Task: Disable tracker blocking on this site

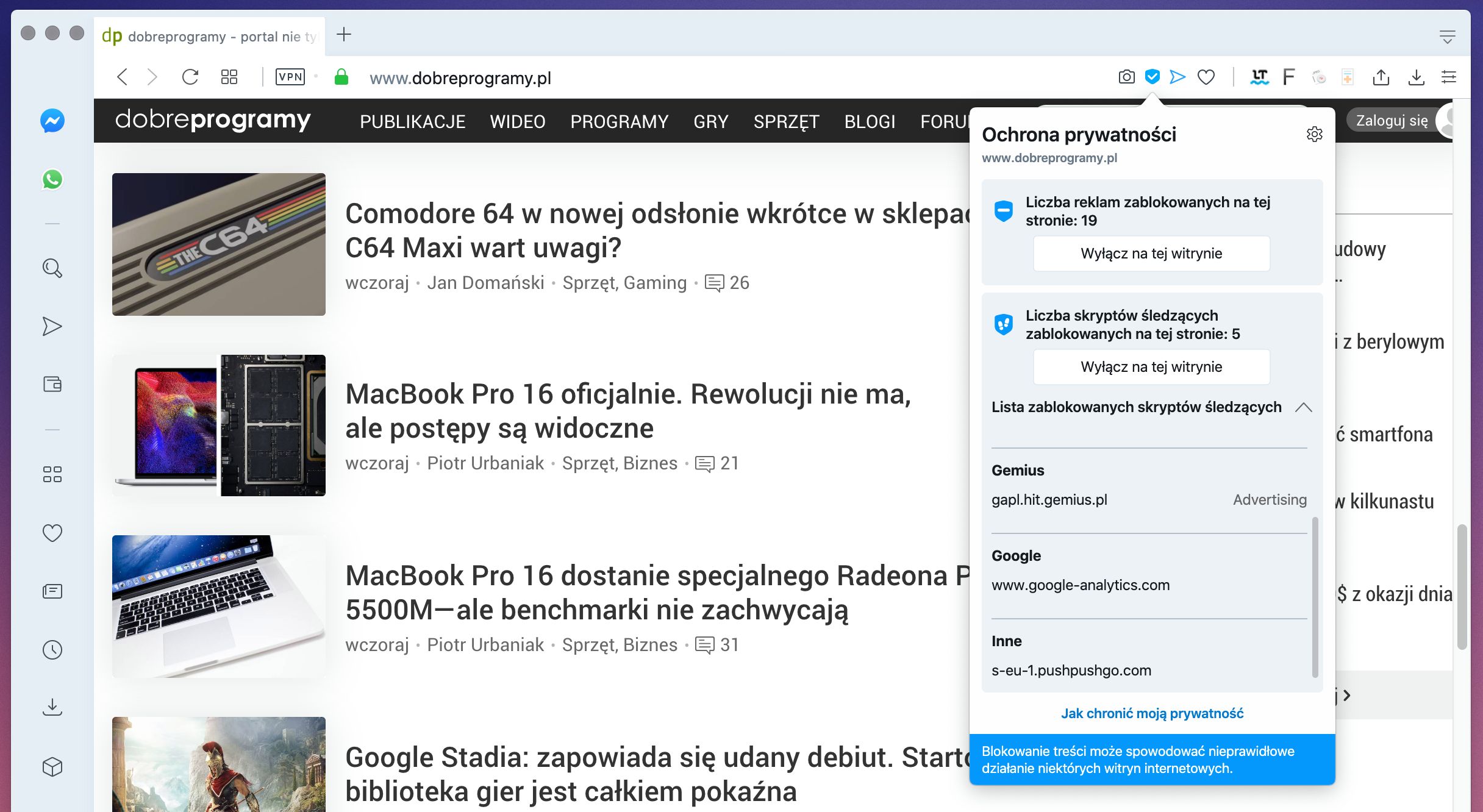Action: tap(1151, 367)
